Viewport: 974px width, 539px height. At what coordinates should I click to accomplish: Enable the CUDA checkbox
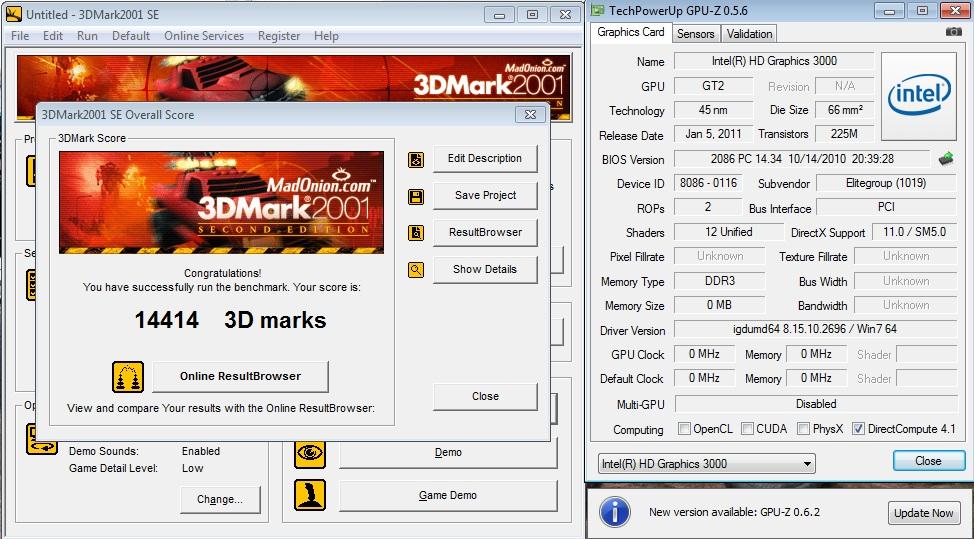pyautogui.click(x=747, y=429)
